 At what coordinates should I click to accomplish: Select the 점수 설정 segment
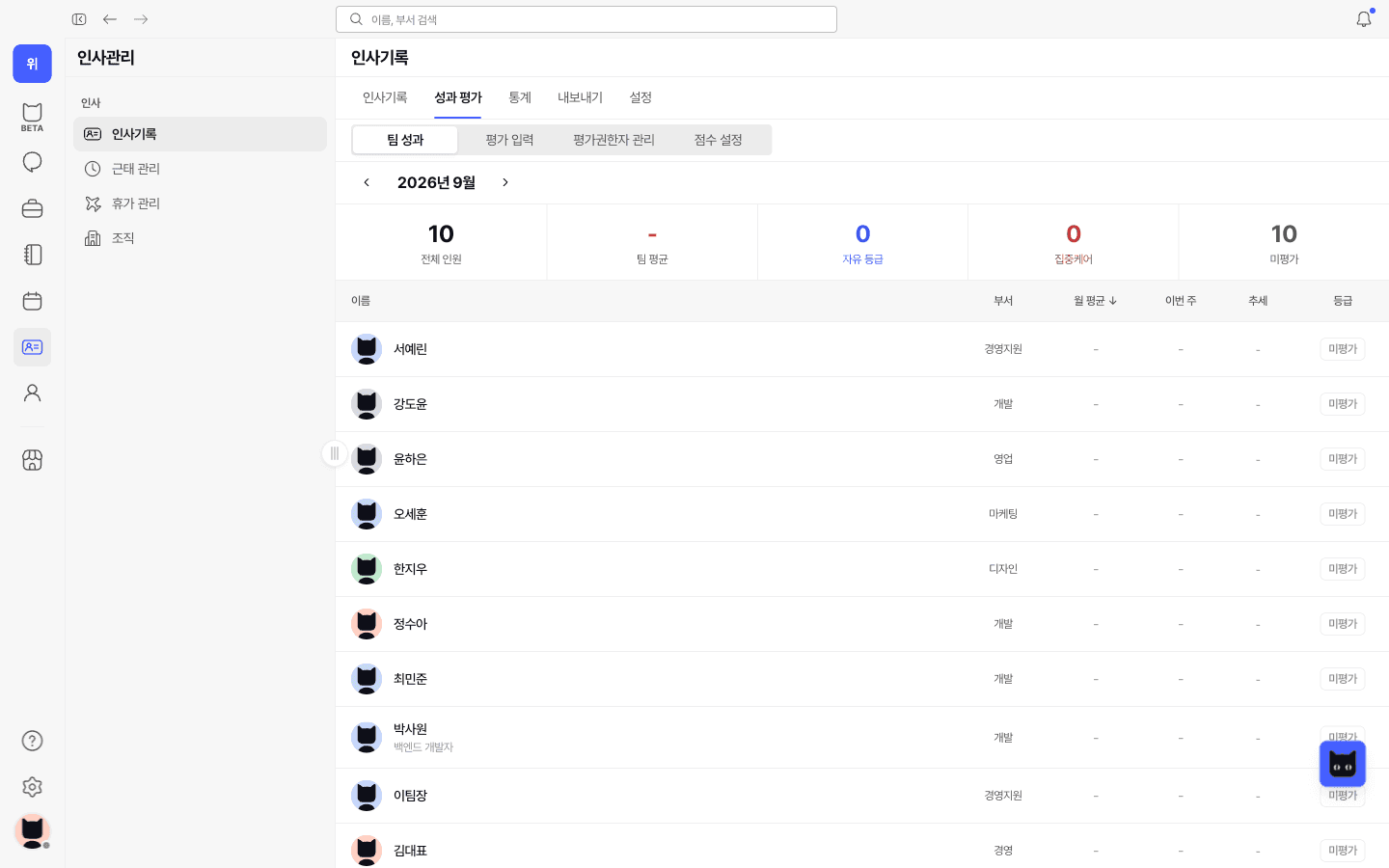(x=718, y=140)
